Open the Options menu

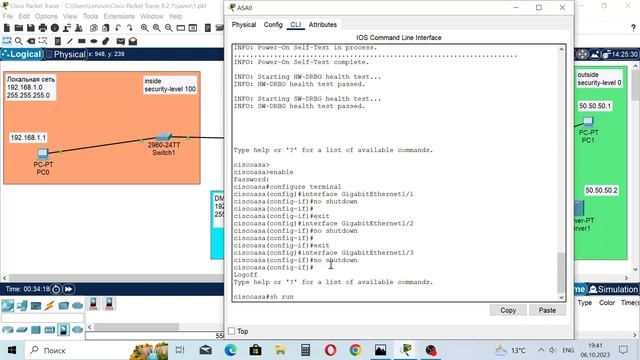point(46,16)
